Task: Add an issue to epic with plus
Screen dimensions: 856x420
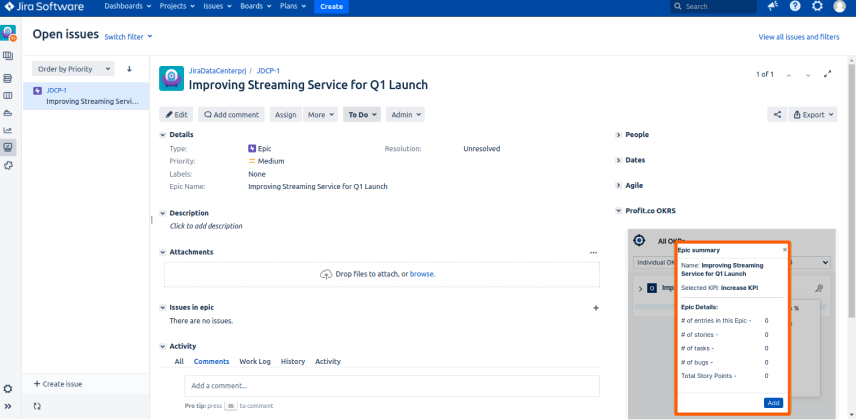Action: (596, 308)
